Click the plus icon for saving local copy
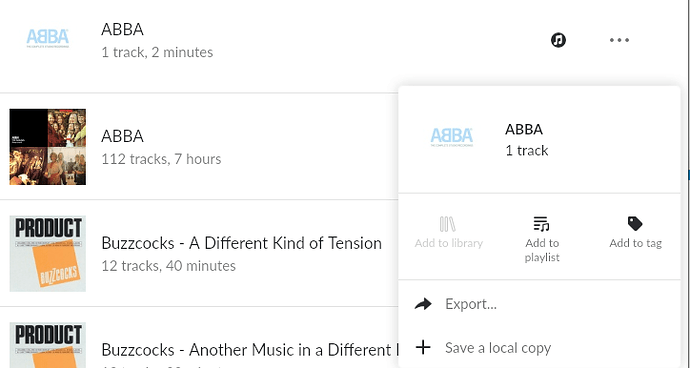Screen dimensions: 690x368 [x=423, y=347]
